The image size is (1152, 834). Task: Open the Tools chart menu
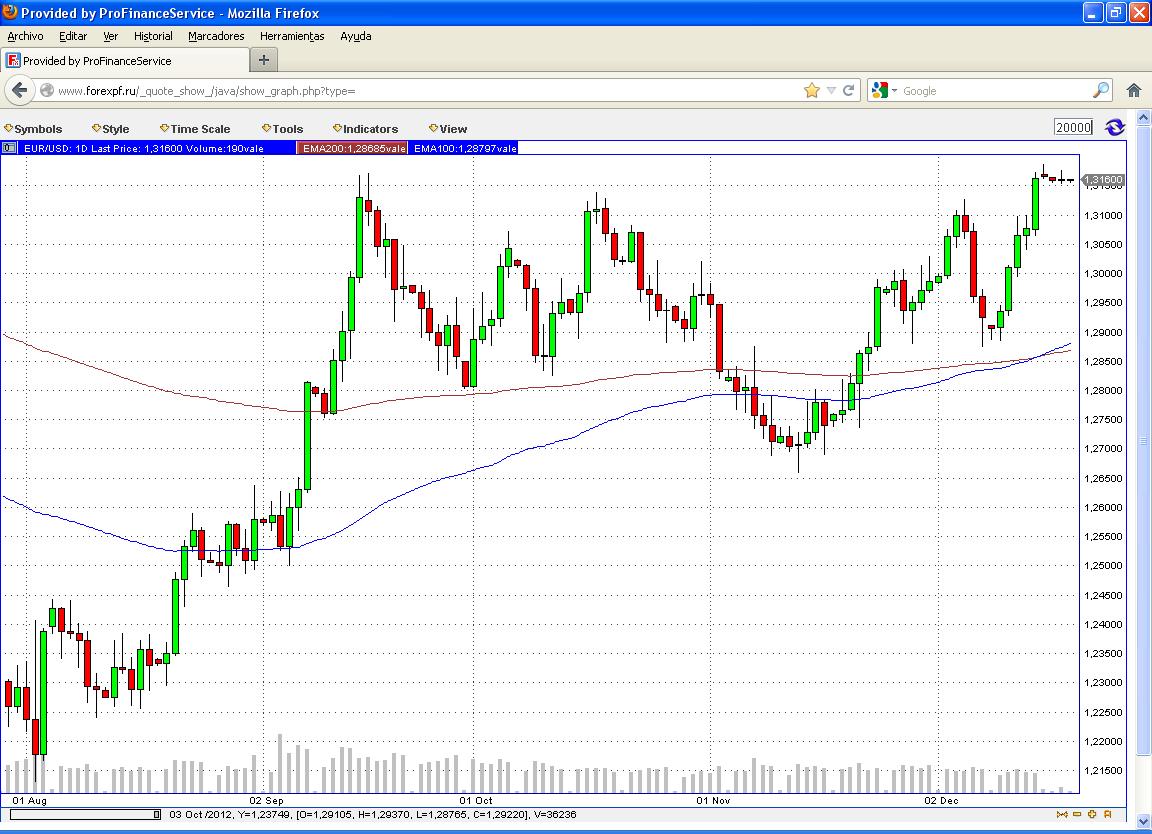tap(282, 129)
